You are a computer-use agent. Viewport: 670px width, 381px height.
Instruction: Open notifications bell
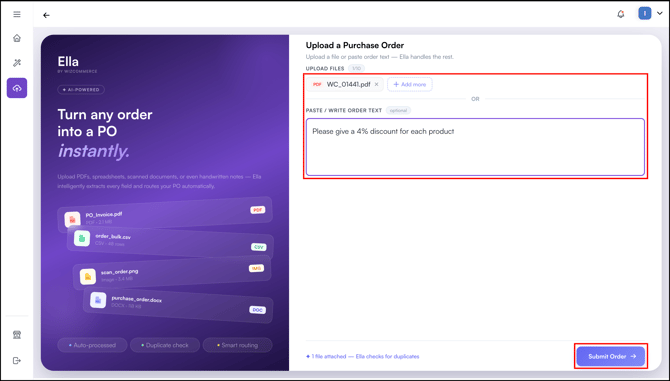tap(621, 14)
